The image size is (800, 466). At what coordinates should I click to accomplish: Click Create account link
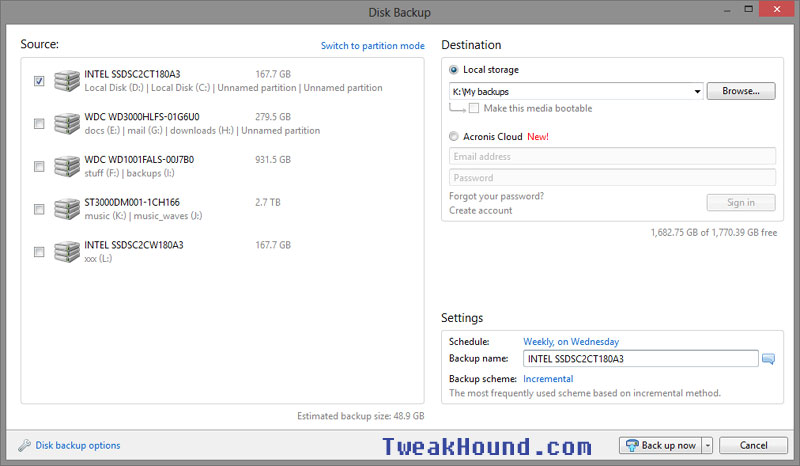(481, 210)
